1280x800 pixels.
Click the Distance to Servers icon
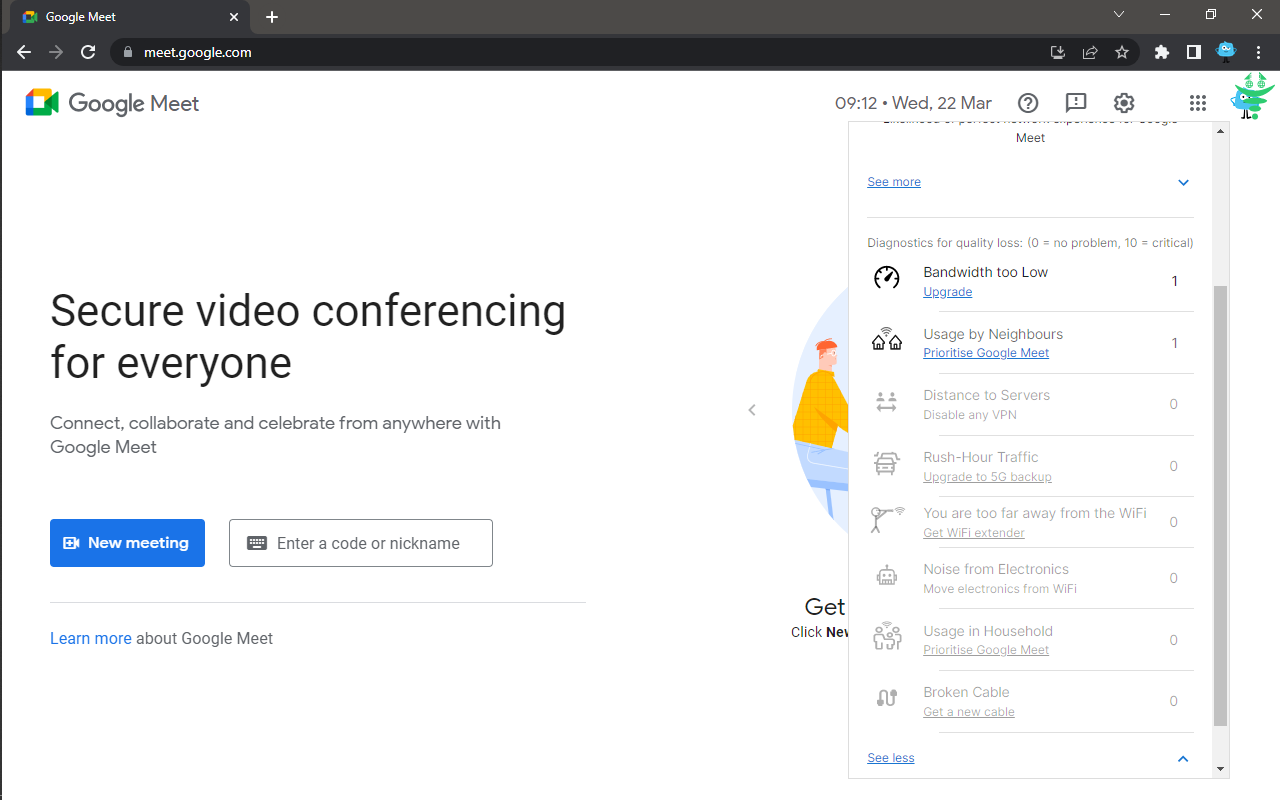(x=887, y=402)
